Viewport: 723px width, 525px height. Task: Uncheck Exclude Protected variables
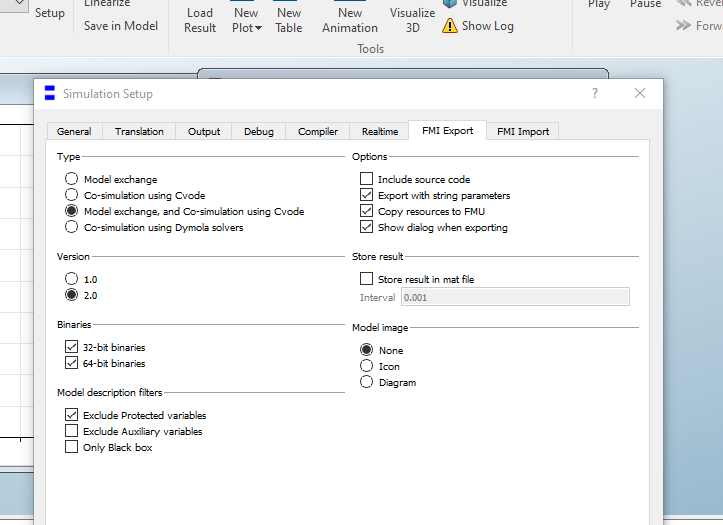pyautogui.click(x=71, y=415)
